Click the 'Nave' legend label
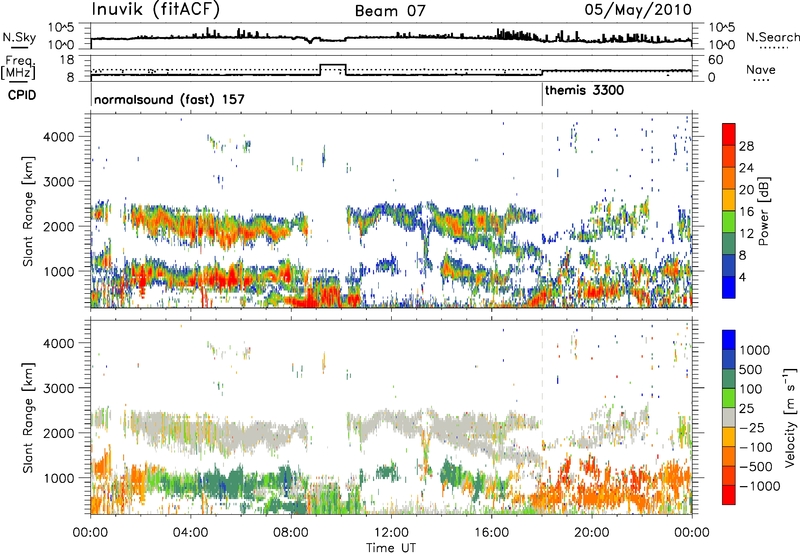 [x=761, y=69]
